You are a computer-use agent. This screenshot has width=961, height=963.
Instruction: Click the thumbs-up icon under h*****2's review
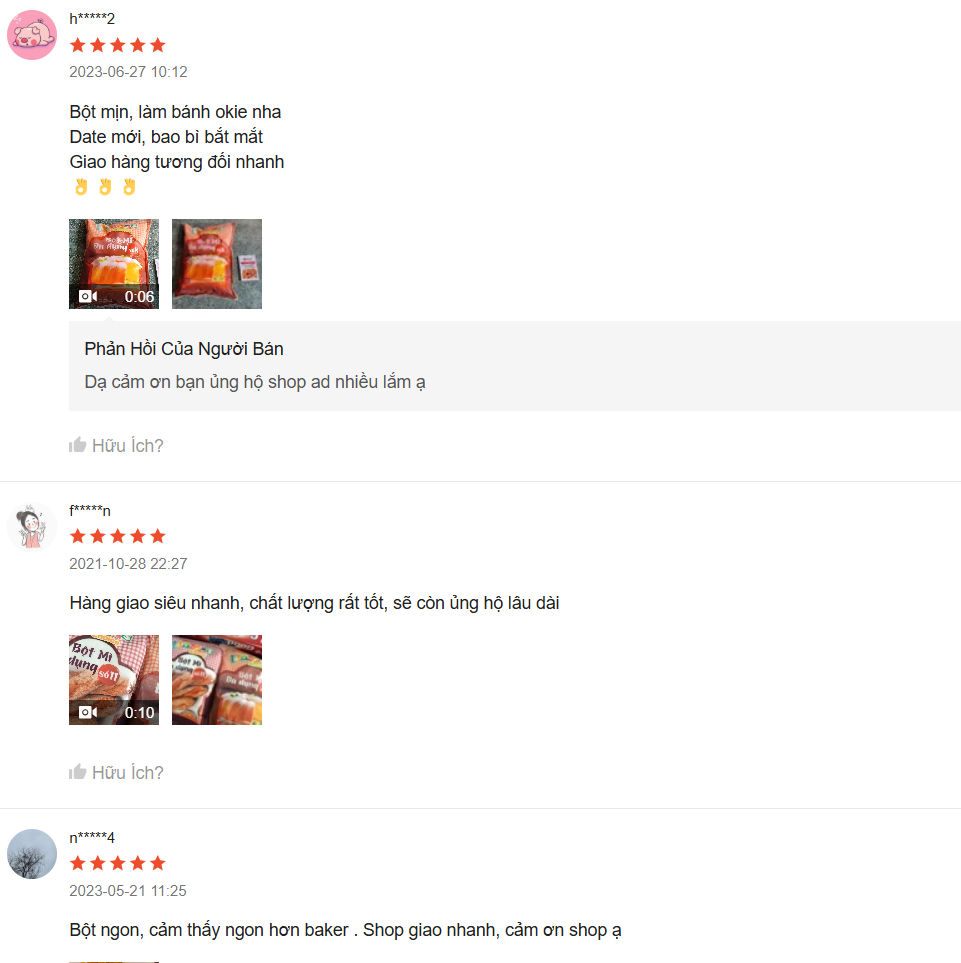pyautogui.click(x=77, y=445)
